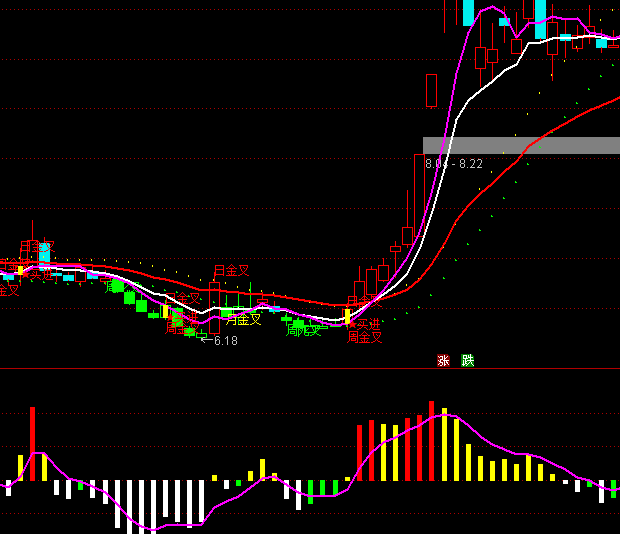Screen dimensions: 620x534
Task: Select the 日金叉 label at the far left
Action: click(36, 246)
